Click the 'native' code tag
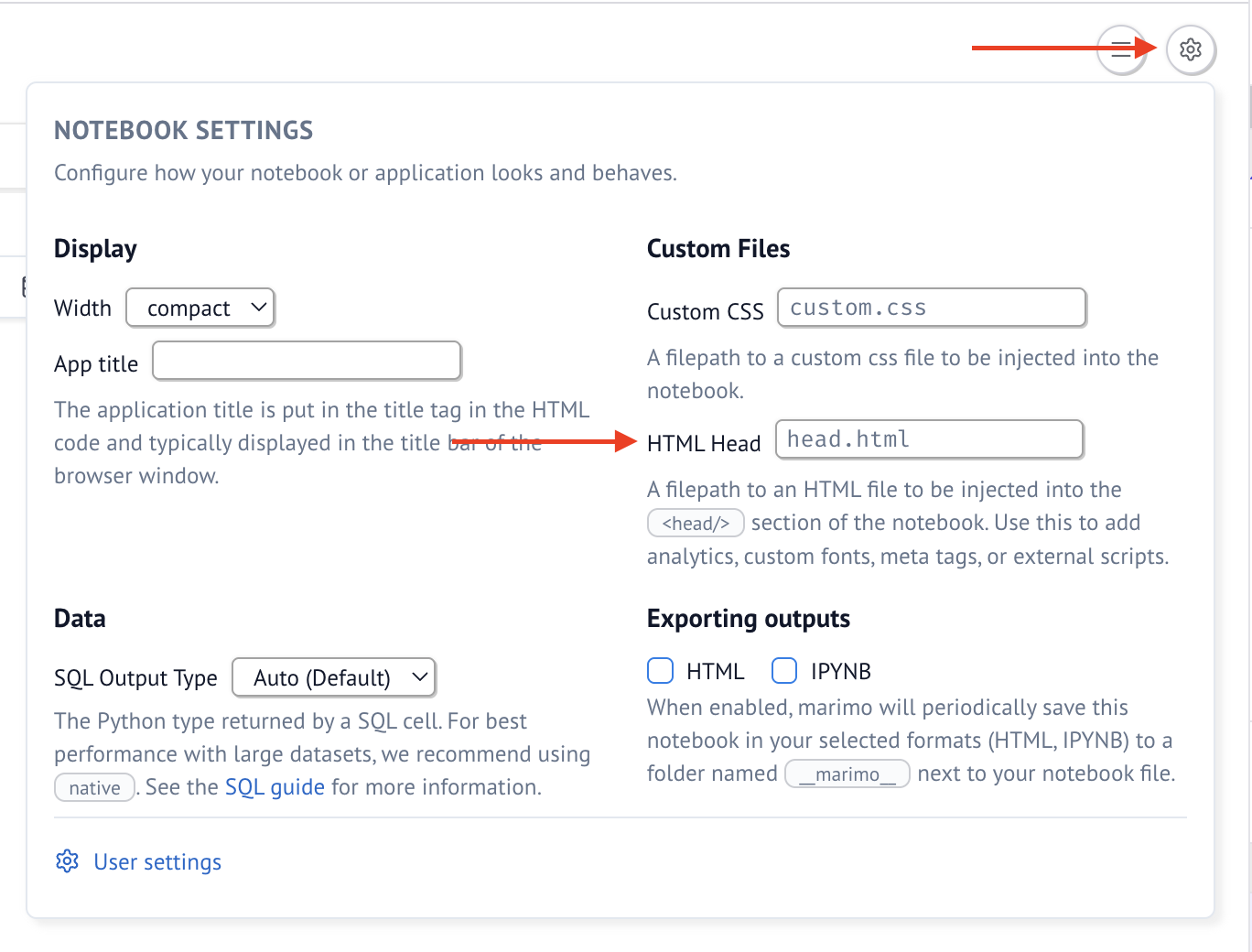Screen dimensions: 1252x952 coord(95,788)
